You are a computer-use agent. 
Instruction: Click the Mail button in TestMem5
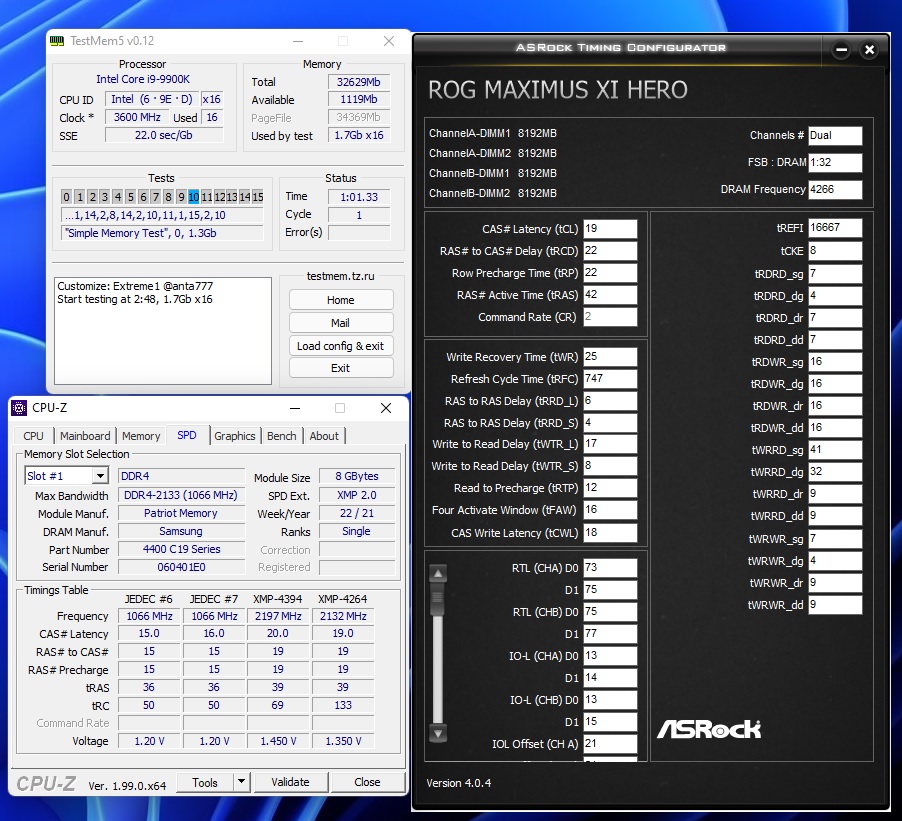[341, 323]
